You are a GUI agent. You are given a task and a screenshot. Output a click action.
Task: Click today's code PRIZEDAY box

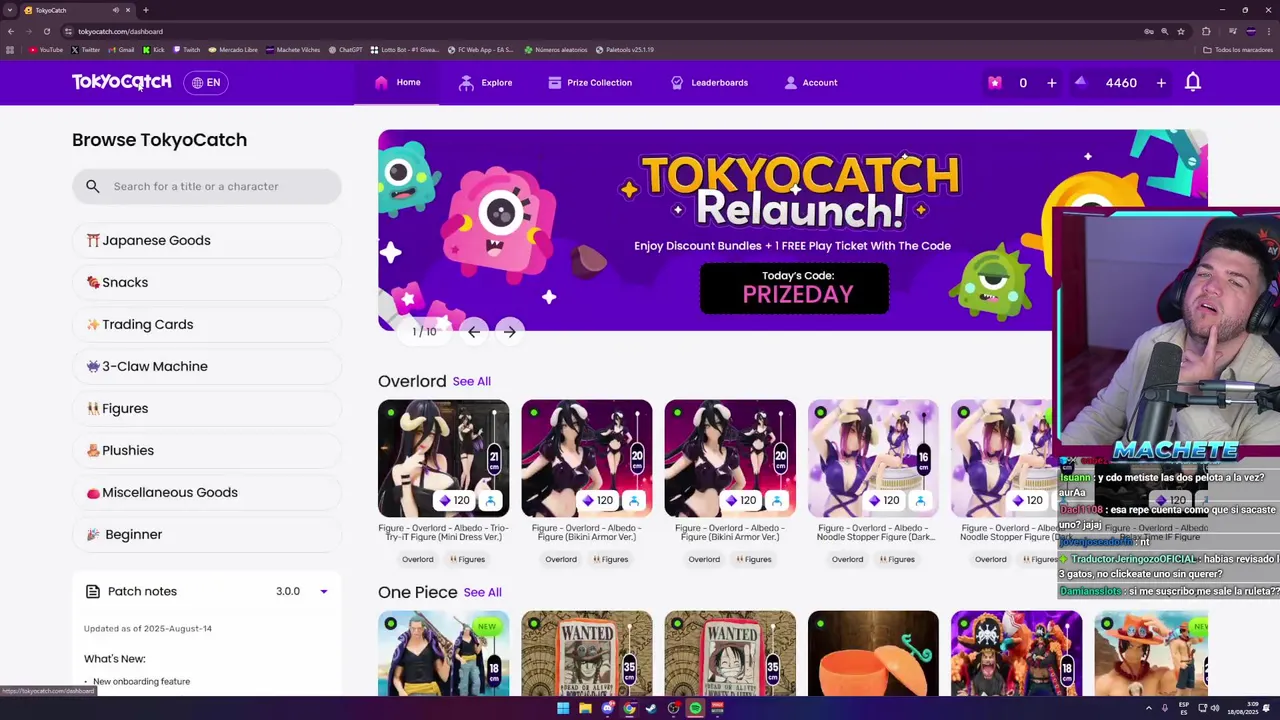[794, 288]
